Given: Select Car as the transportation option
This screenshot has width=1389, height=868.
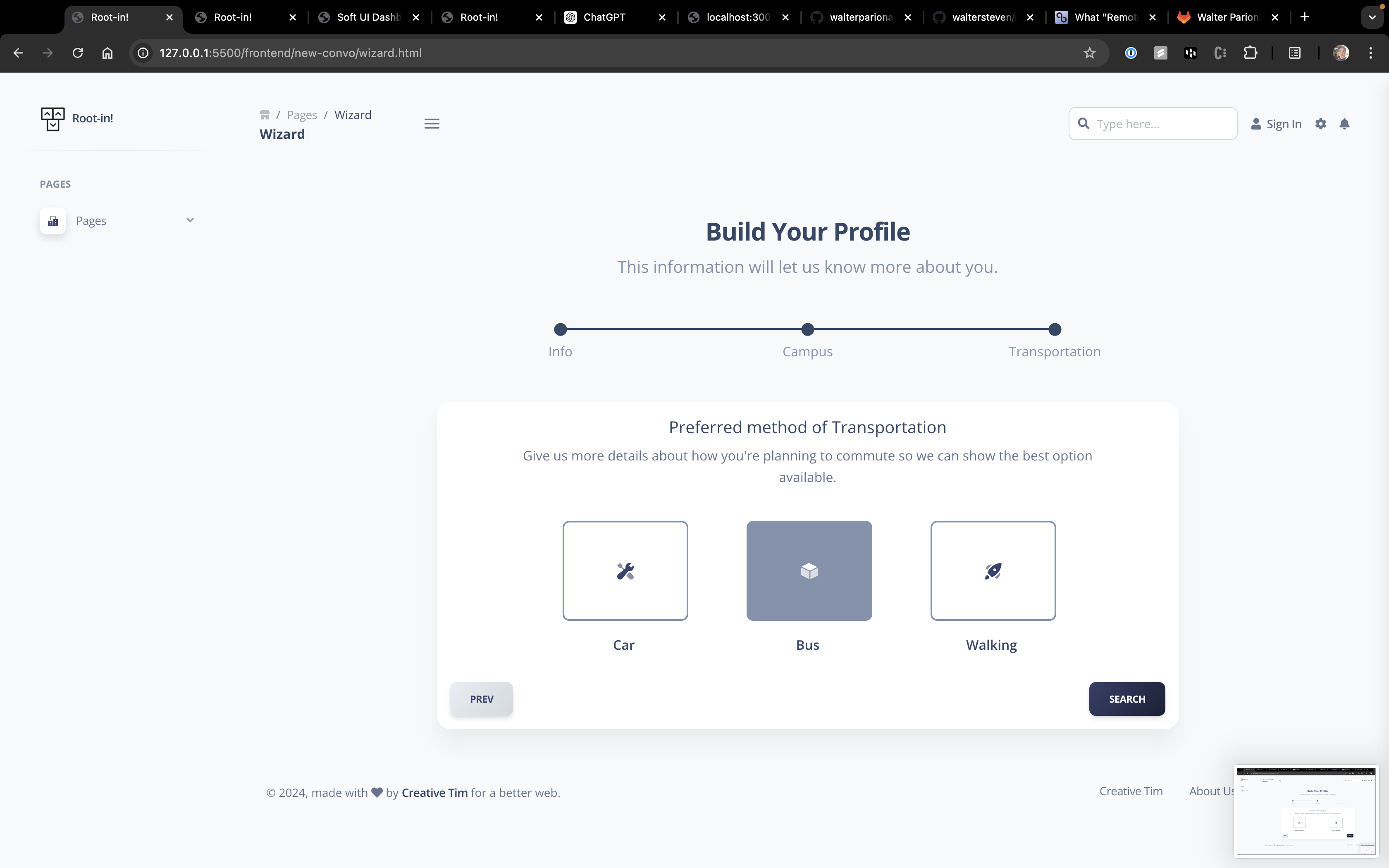Looking at the screenshot, I should [x=625, y=571].
